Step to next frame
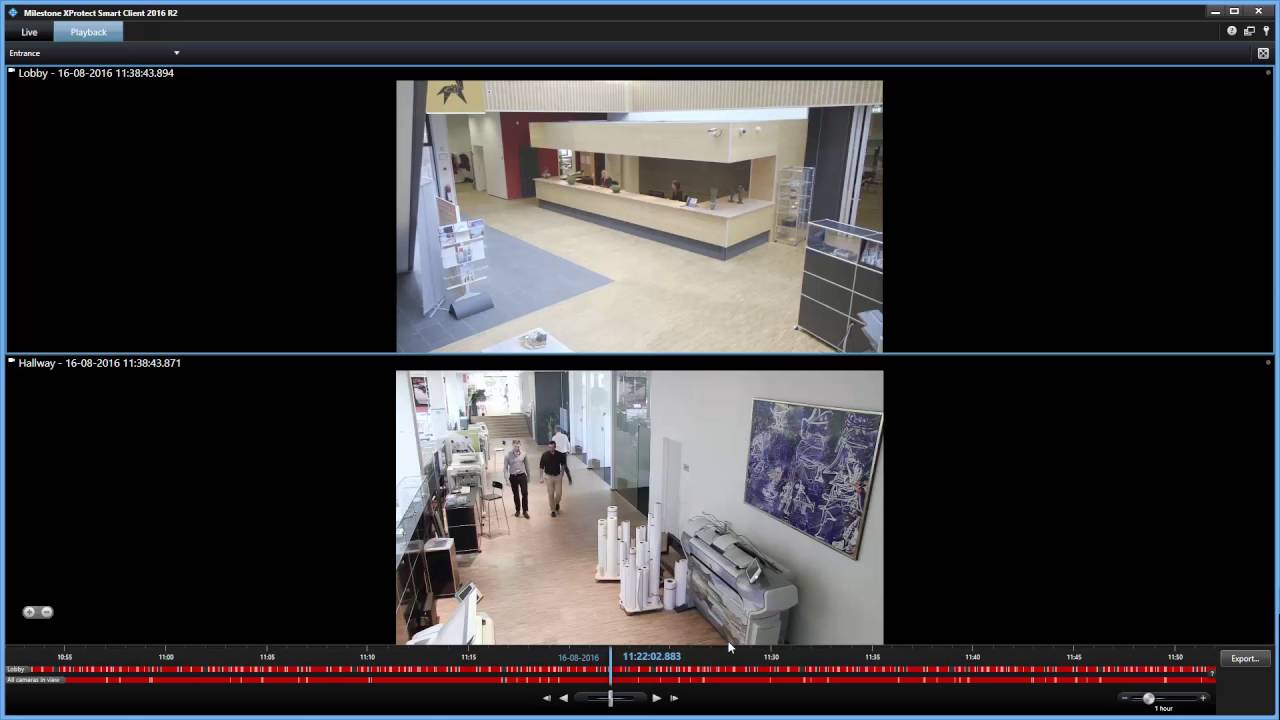 coord(674,698)
